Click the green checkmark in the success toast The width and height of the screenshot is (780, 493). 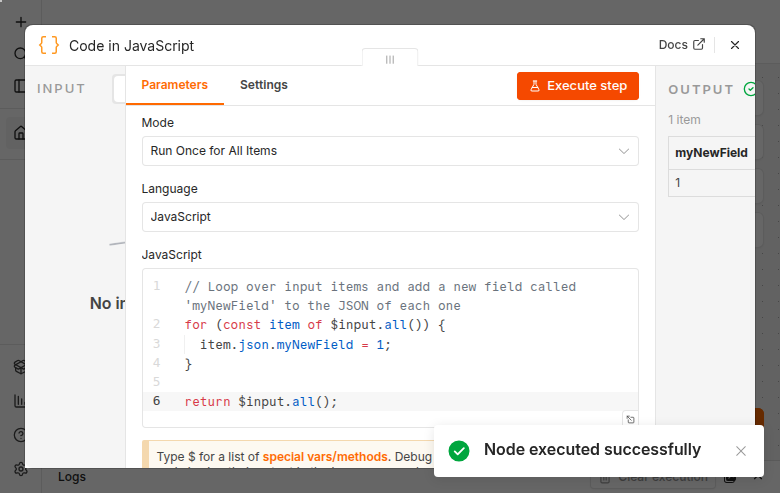click(x=459, y=451)
